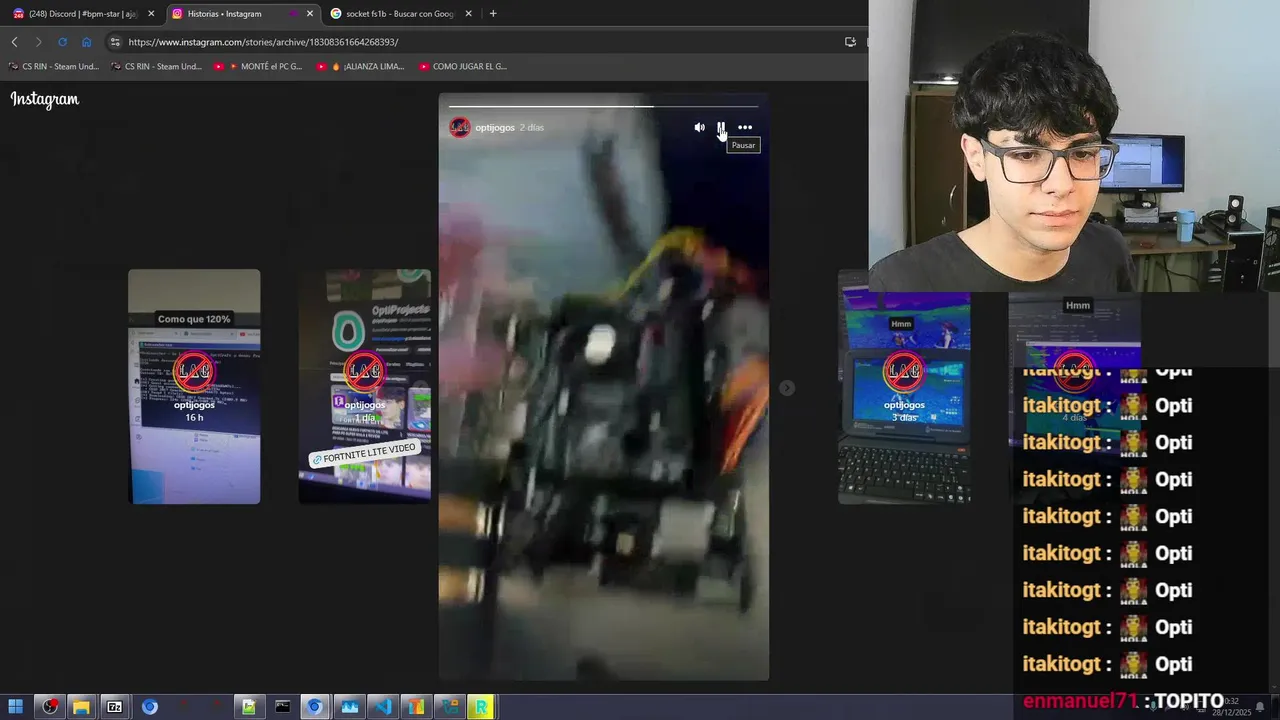1280x720 pixels.
Task: Reload the Instagram page
Action: tap(62, 42)
